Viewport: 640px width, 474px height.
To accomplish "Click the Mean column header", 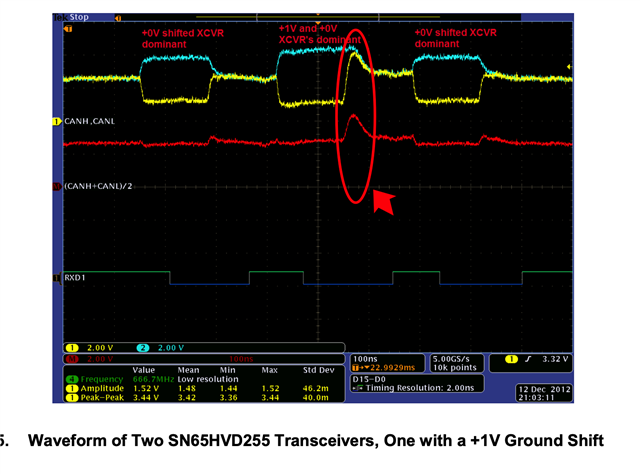I will pyautogui.click(x=188, y=370).
